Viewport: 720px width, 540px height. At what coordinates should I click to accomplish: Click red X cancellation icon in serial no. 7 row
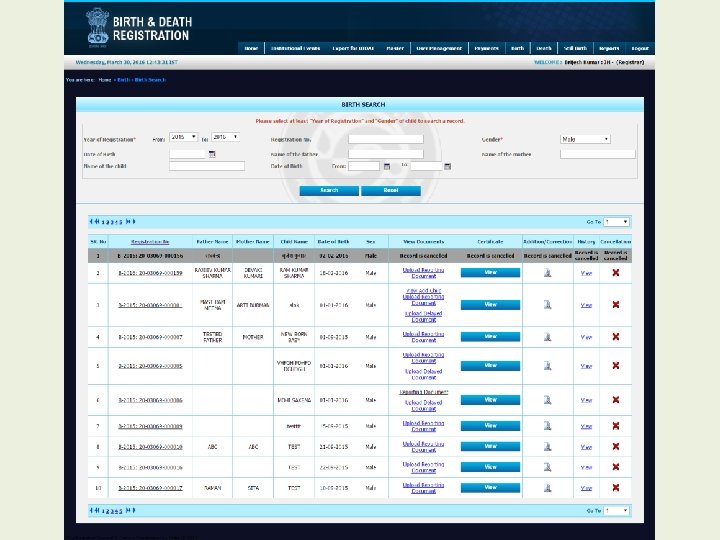click(x=616, y=426)
